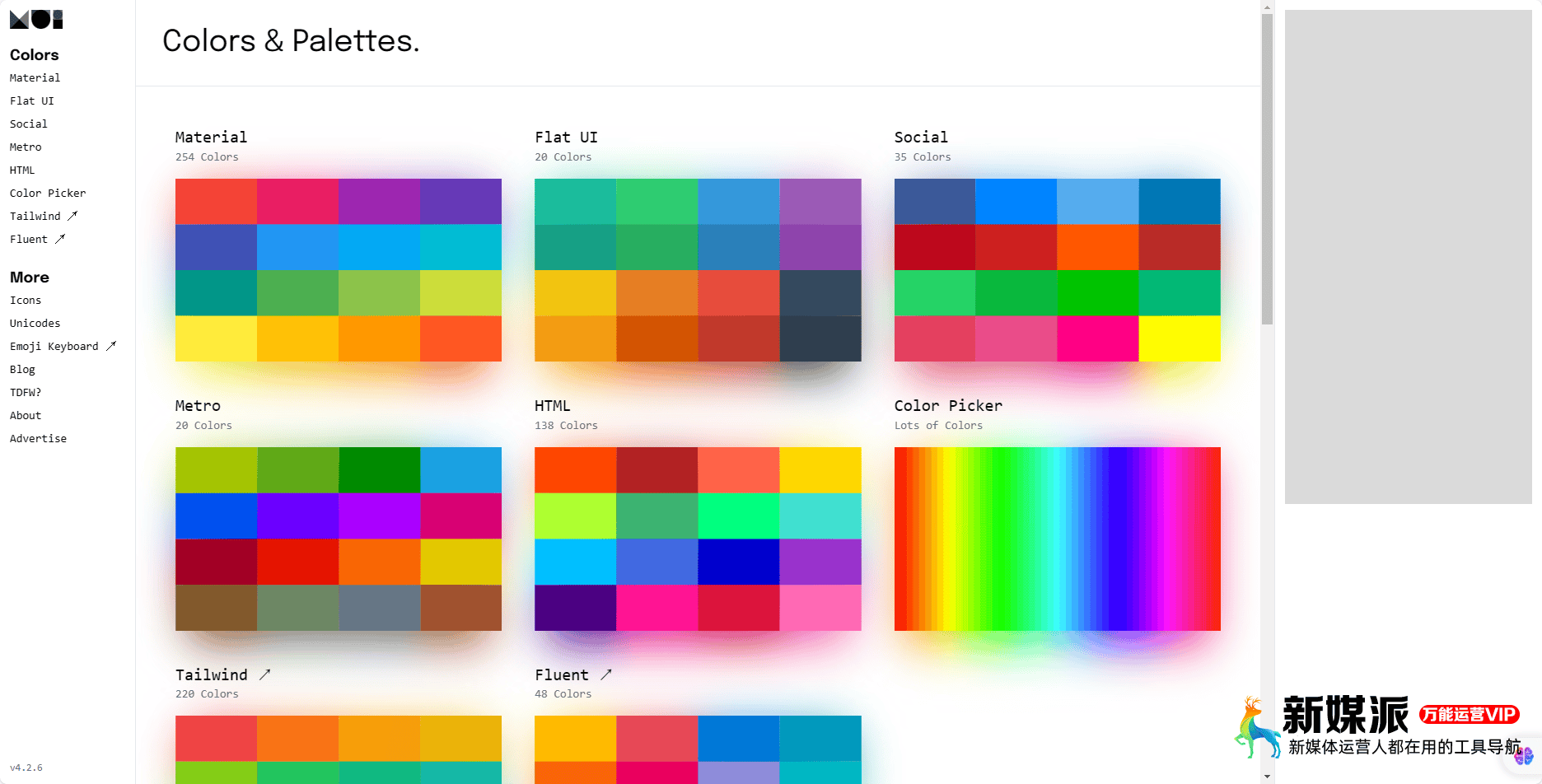Open the Unicodes page
The height and width of the screenshot is (784, 1542).
[35, 323]
